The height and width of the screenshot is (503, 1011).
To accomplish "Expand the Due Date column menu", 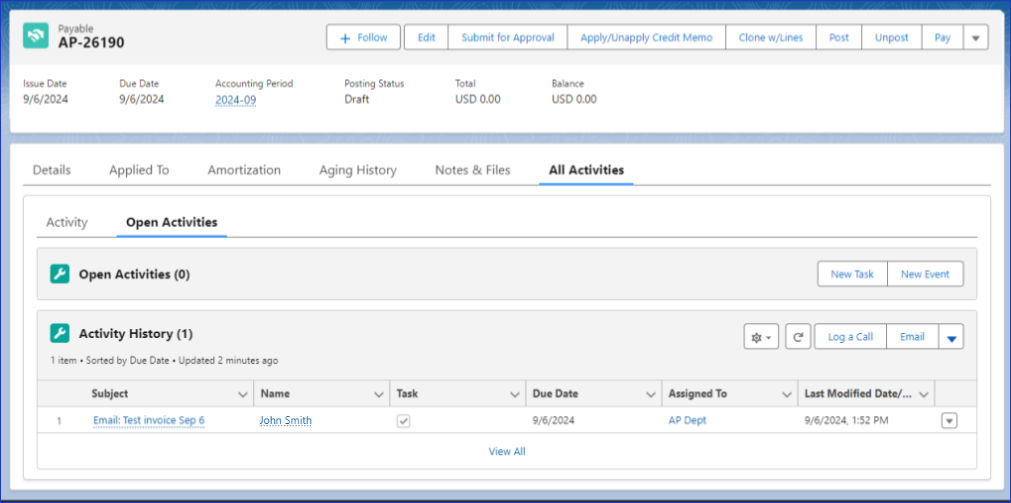I will (650, 394).
